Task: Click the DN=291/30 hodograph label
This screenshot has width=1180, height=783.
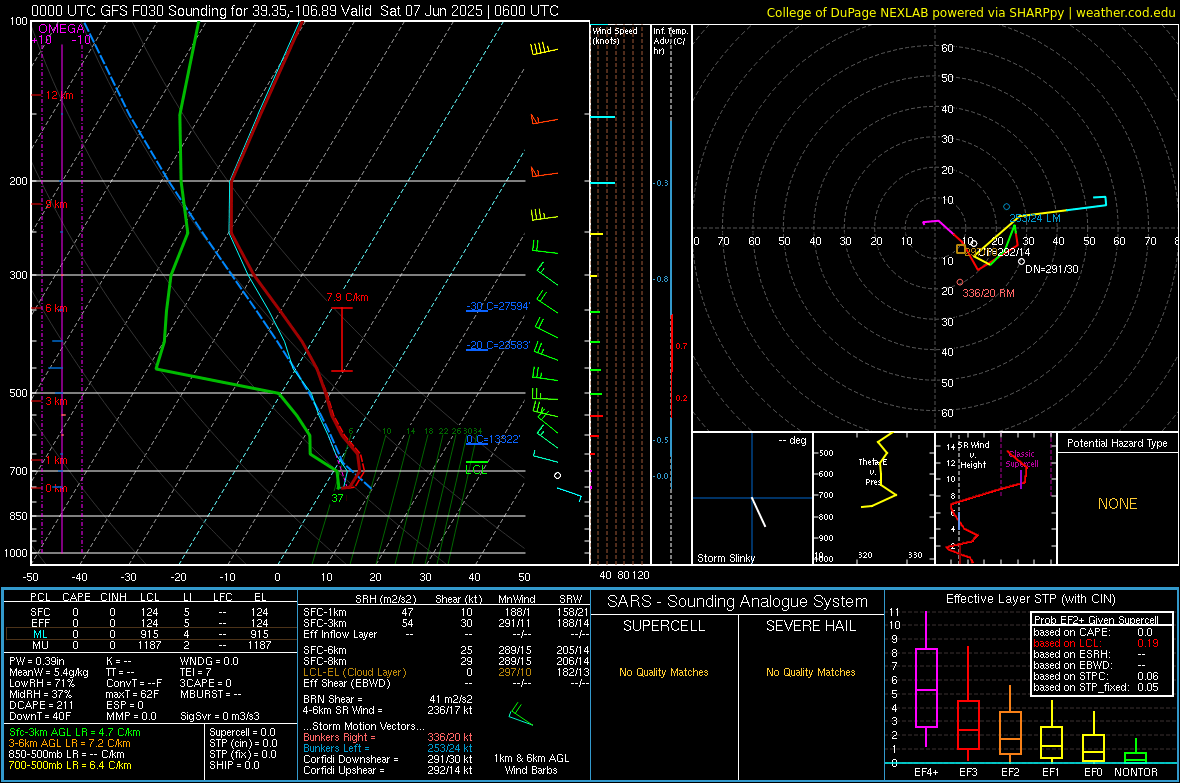Action: pos(1051,269)
